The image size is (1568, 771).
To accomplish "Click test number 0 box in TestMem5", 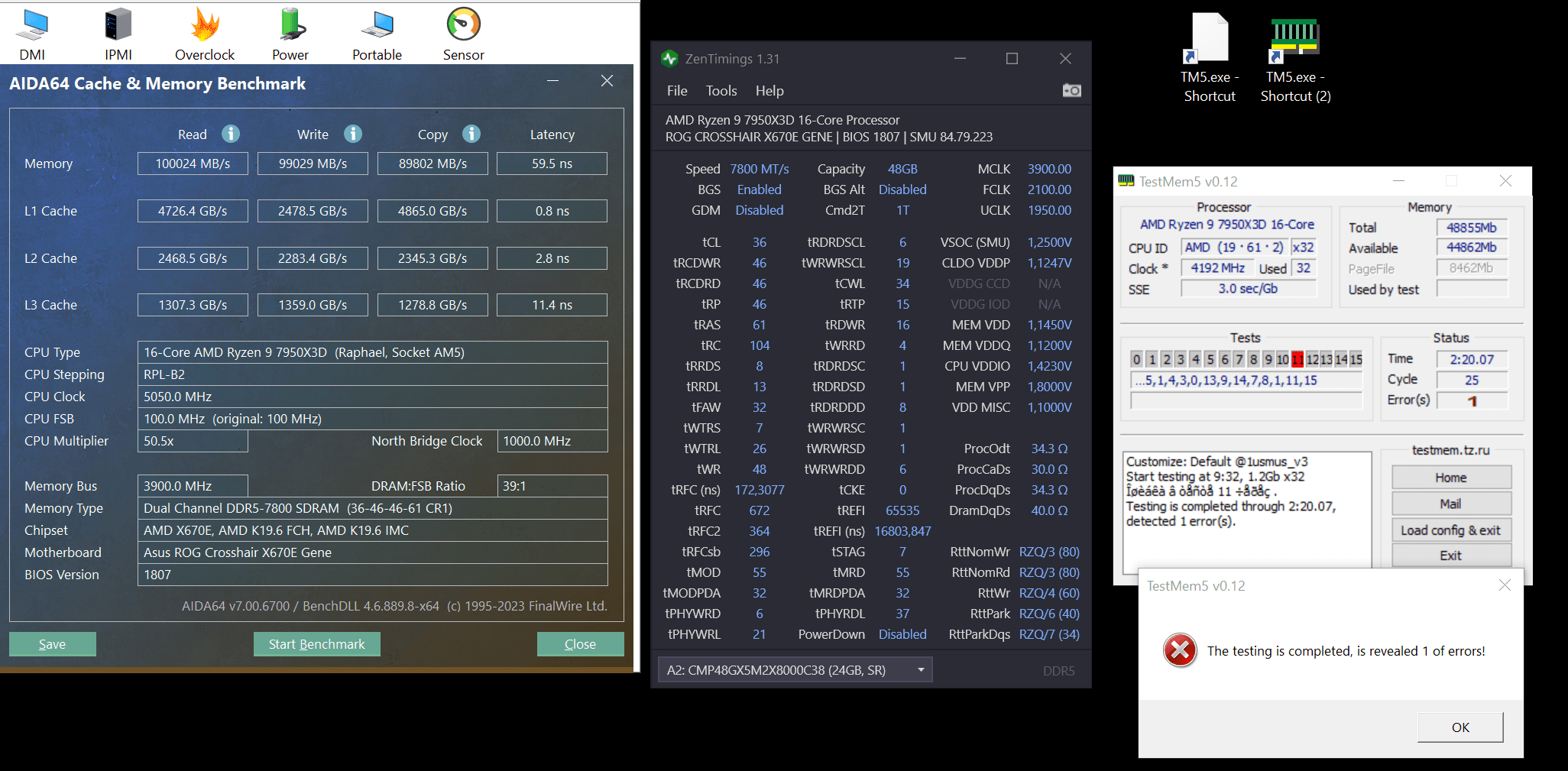I will 1137,359.
